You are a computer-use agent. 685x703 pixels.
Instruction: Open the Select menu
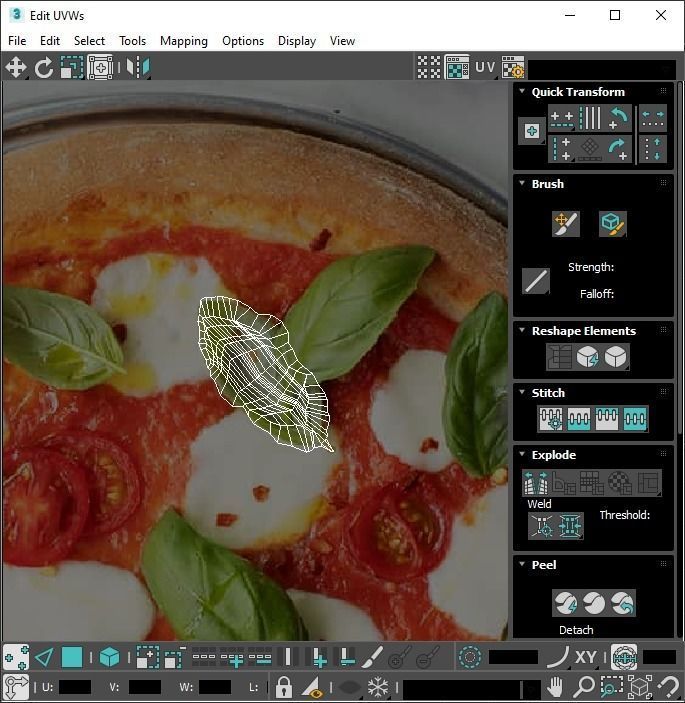89,41
